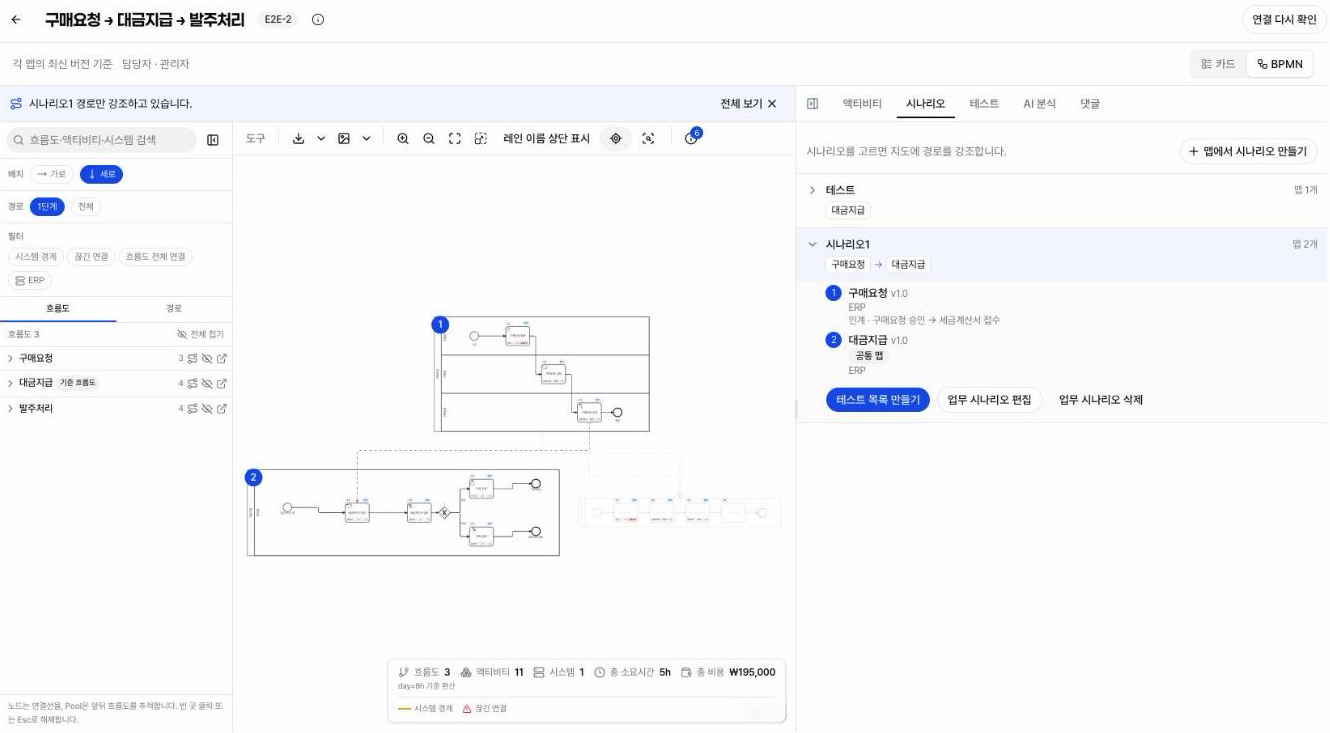Open 발주처리 flow in a new window
1330x733 pixels.
tap(222, 409)
